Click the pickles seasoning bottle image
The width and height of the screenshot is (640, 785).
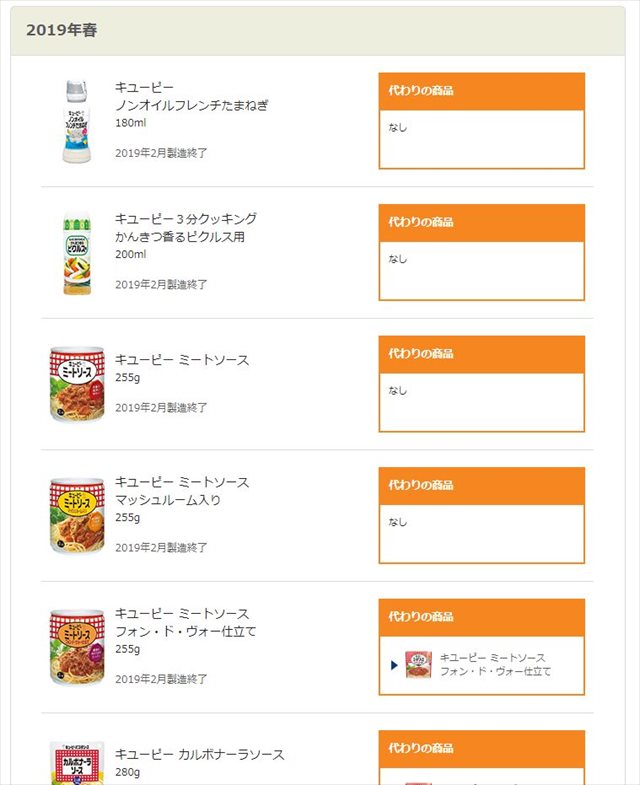point(77,253)
